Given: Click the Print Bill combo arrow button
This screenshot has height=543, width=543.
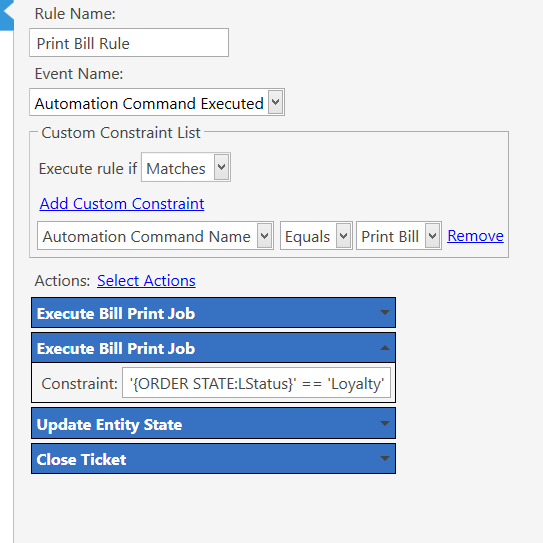Looking at the screenshot, I should point(433,236).
